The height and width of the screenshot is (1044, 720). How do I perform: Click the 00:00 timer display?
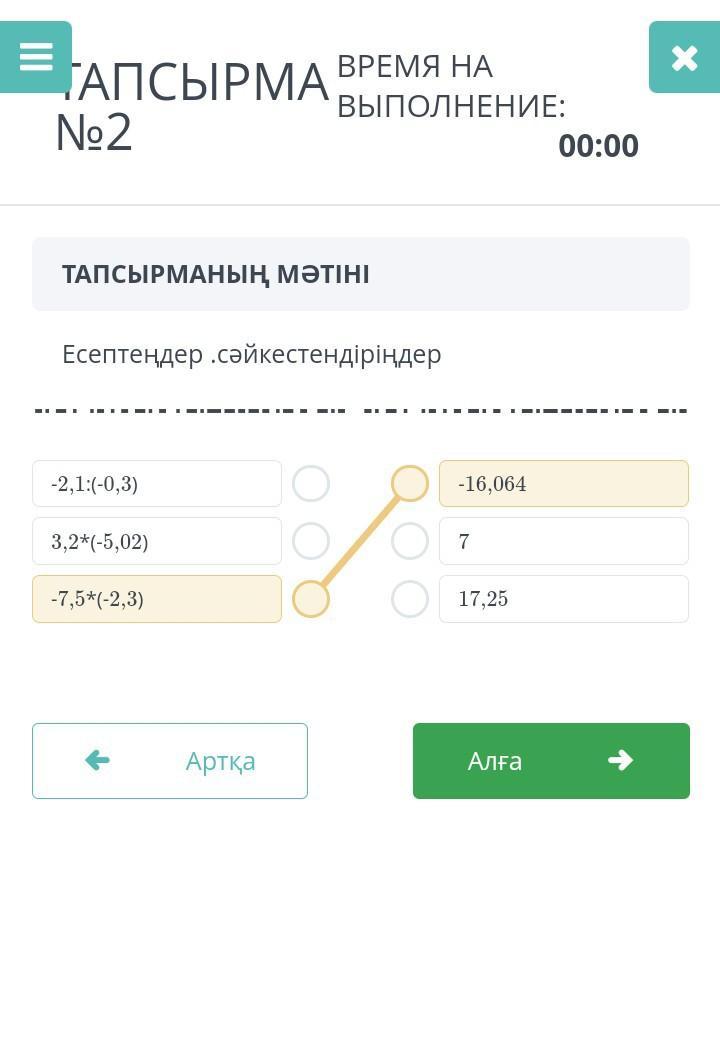[x=598, y=146]
